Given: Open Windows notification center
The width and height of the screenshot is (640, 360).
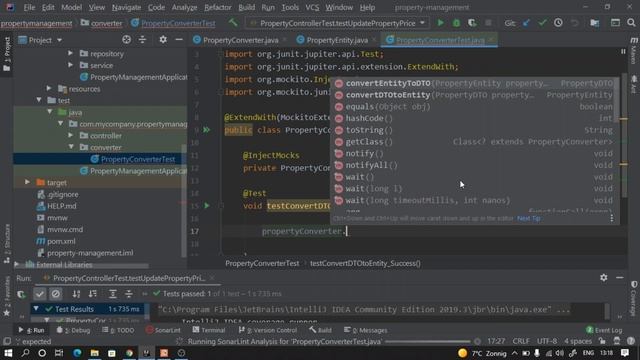Looking at the screenshot, I should [x=625, y=353].
